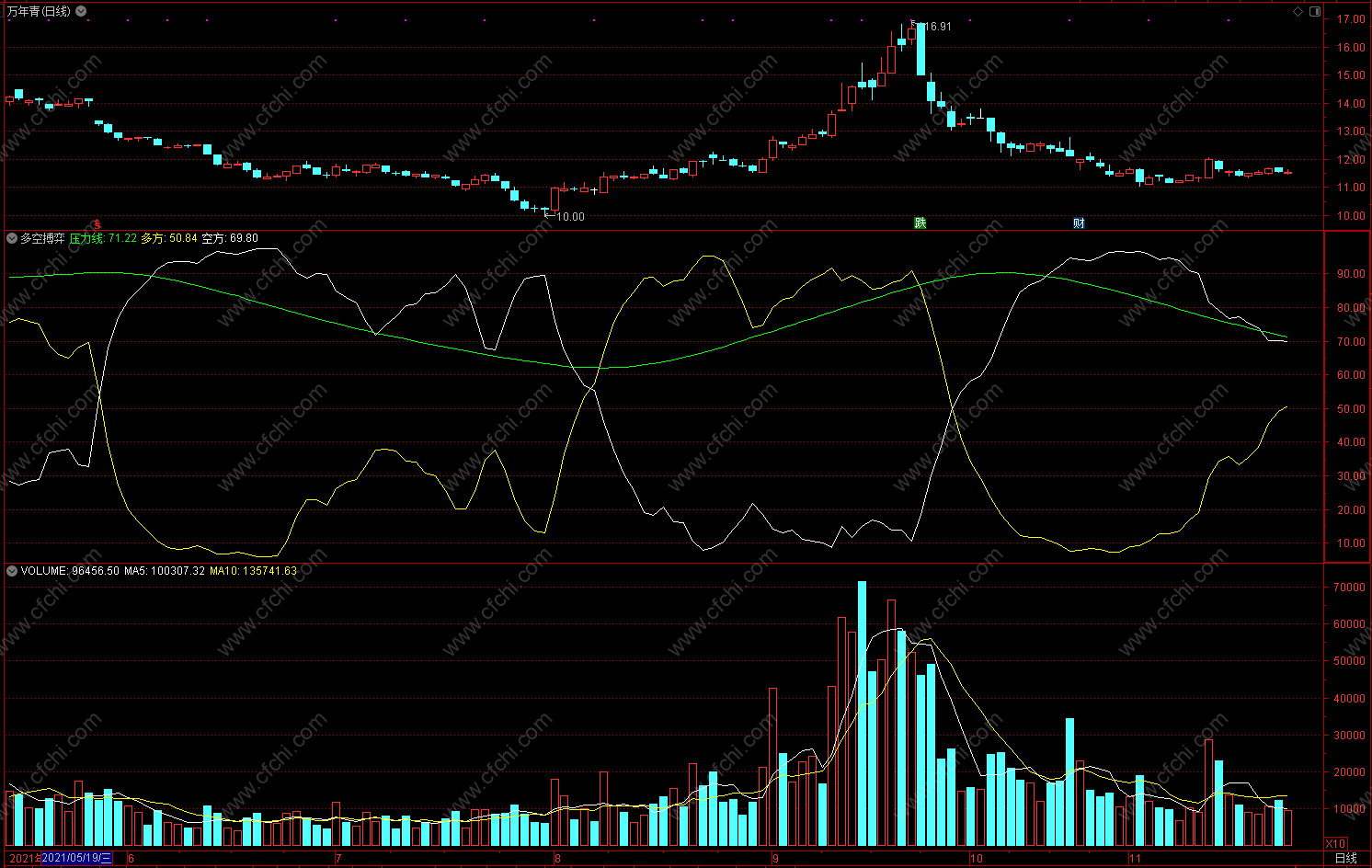Click the diamond marker icon at chart top-right

(1298, 11)
